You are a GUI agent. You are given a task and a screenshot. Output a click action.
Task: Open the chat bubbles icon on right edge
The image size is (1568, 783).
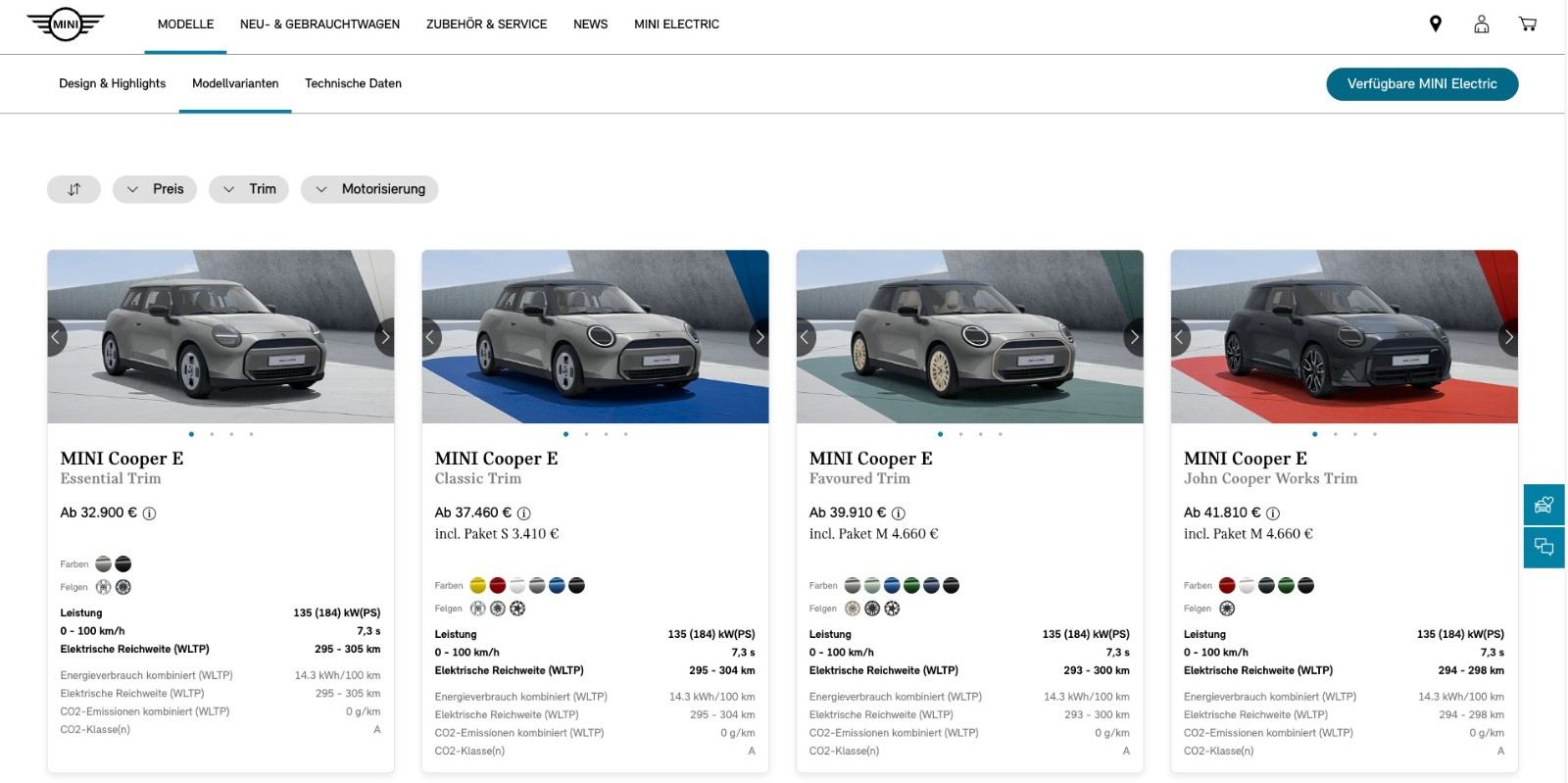point(1544,547)
